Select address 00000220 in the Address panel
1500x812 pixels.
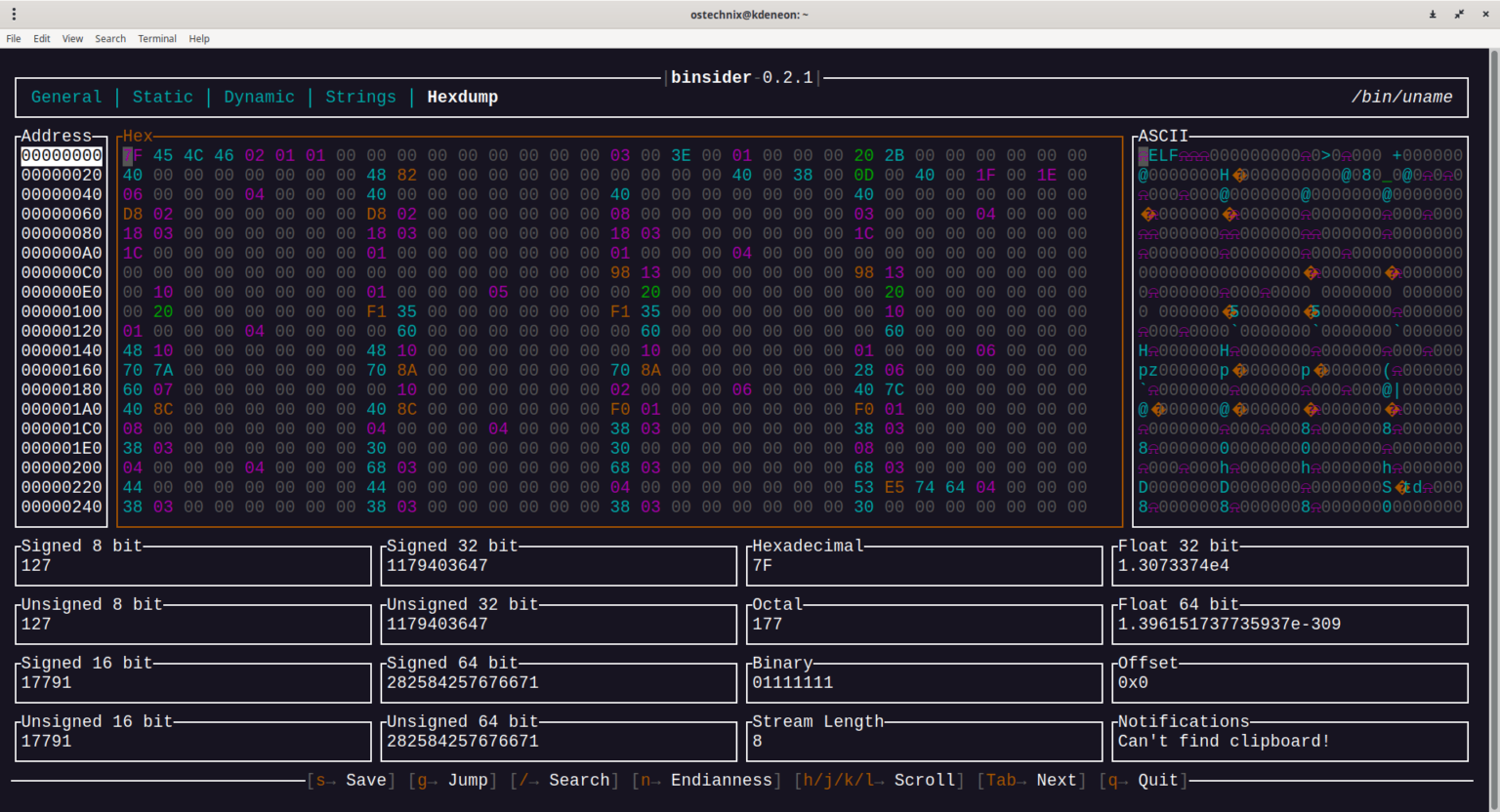click(62, 487)
